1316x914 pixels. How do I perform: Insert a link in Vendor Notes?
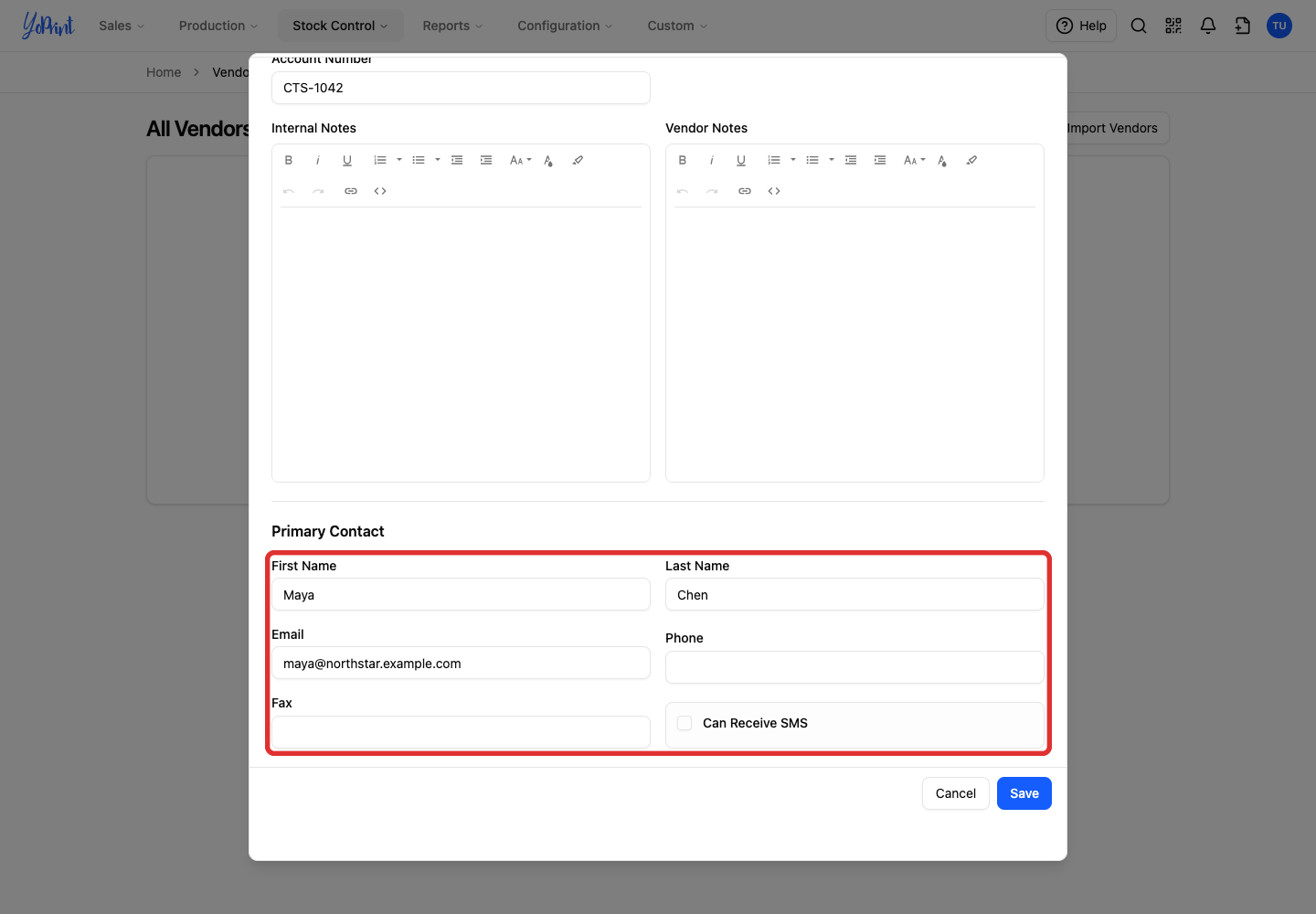tap(745, 191)
